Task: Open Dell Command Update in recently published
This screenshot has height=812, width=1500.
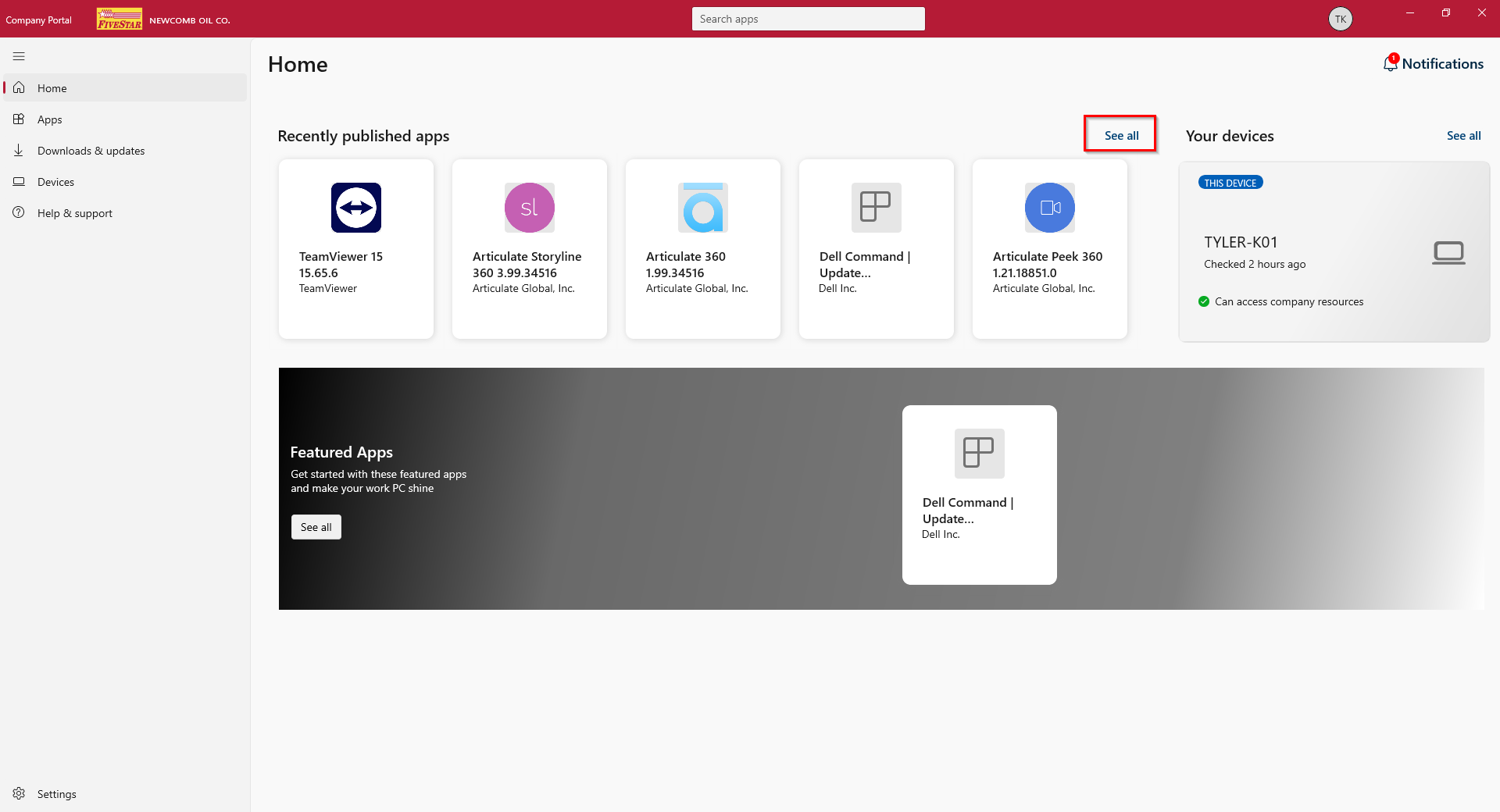Action: tap(877, 249)
